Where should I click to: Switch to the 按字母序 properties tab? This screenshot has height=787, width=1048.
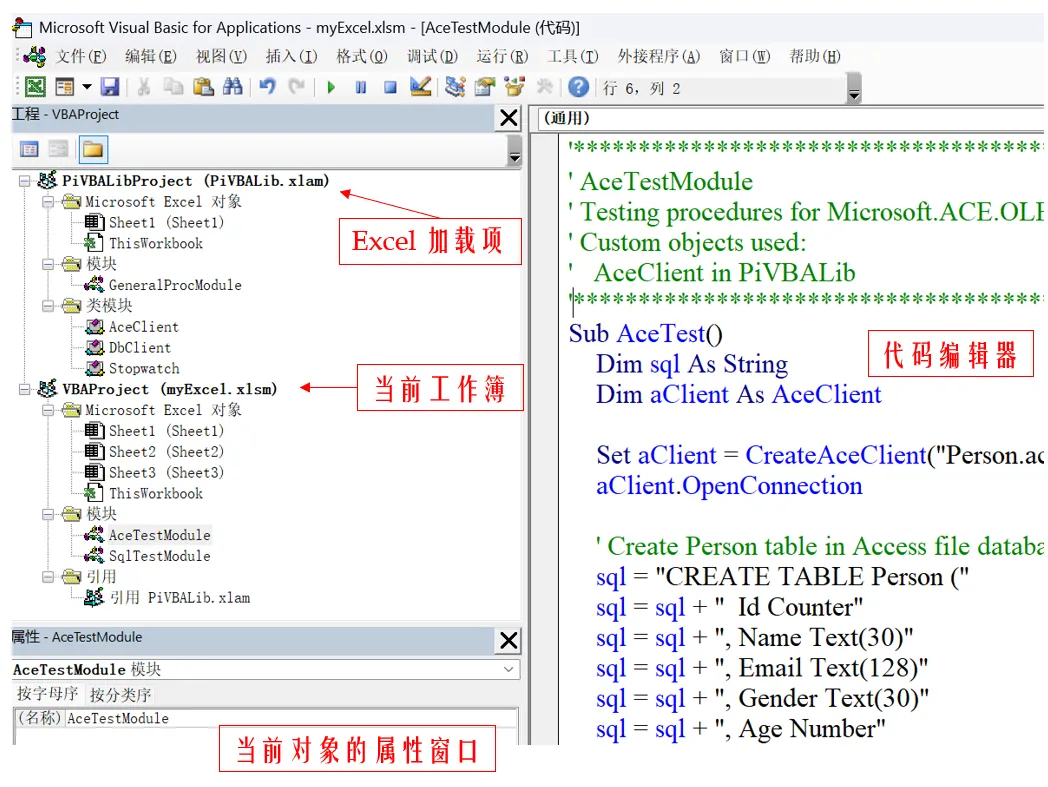point(47,695)
